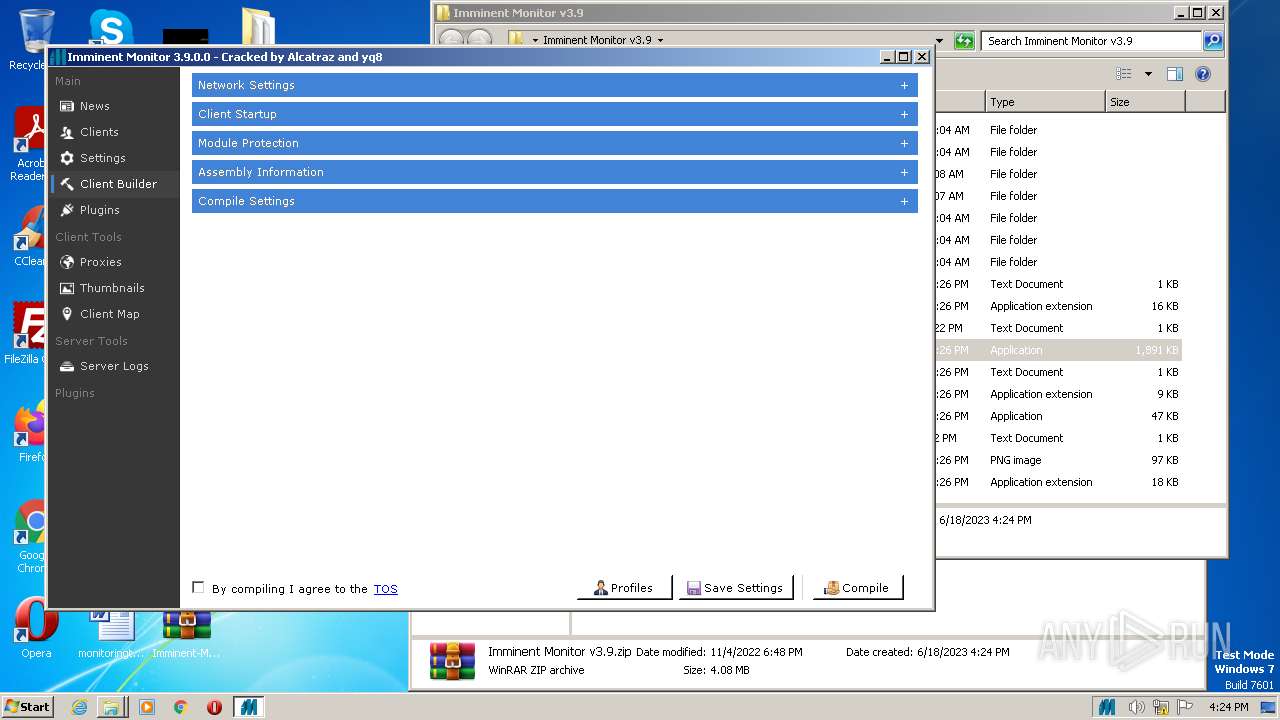
Task: Open Opera from the taskbar
Action: (x=214, y=707)
